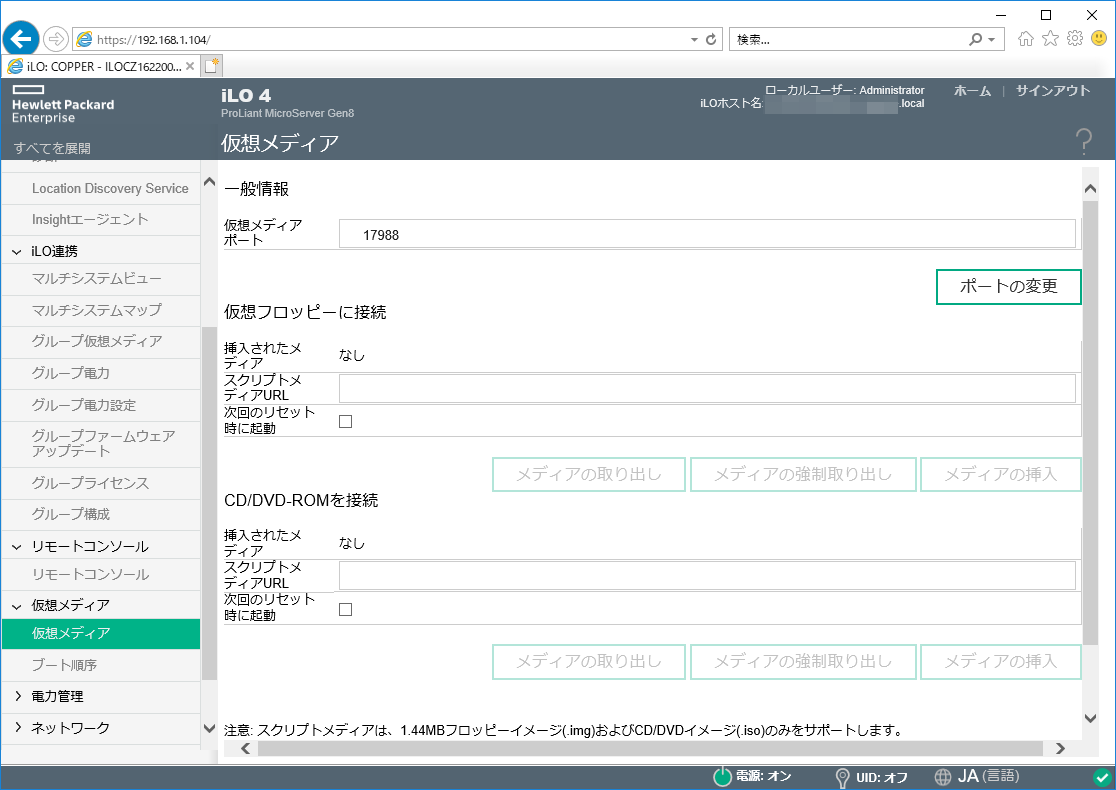Open グループライセンス page
This screenshot has width=1116, height=790.
pos(90,483)
